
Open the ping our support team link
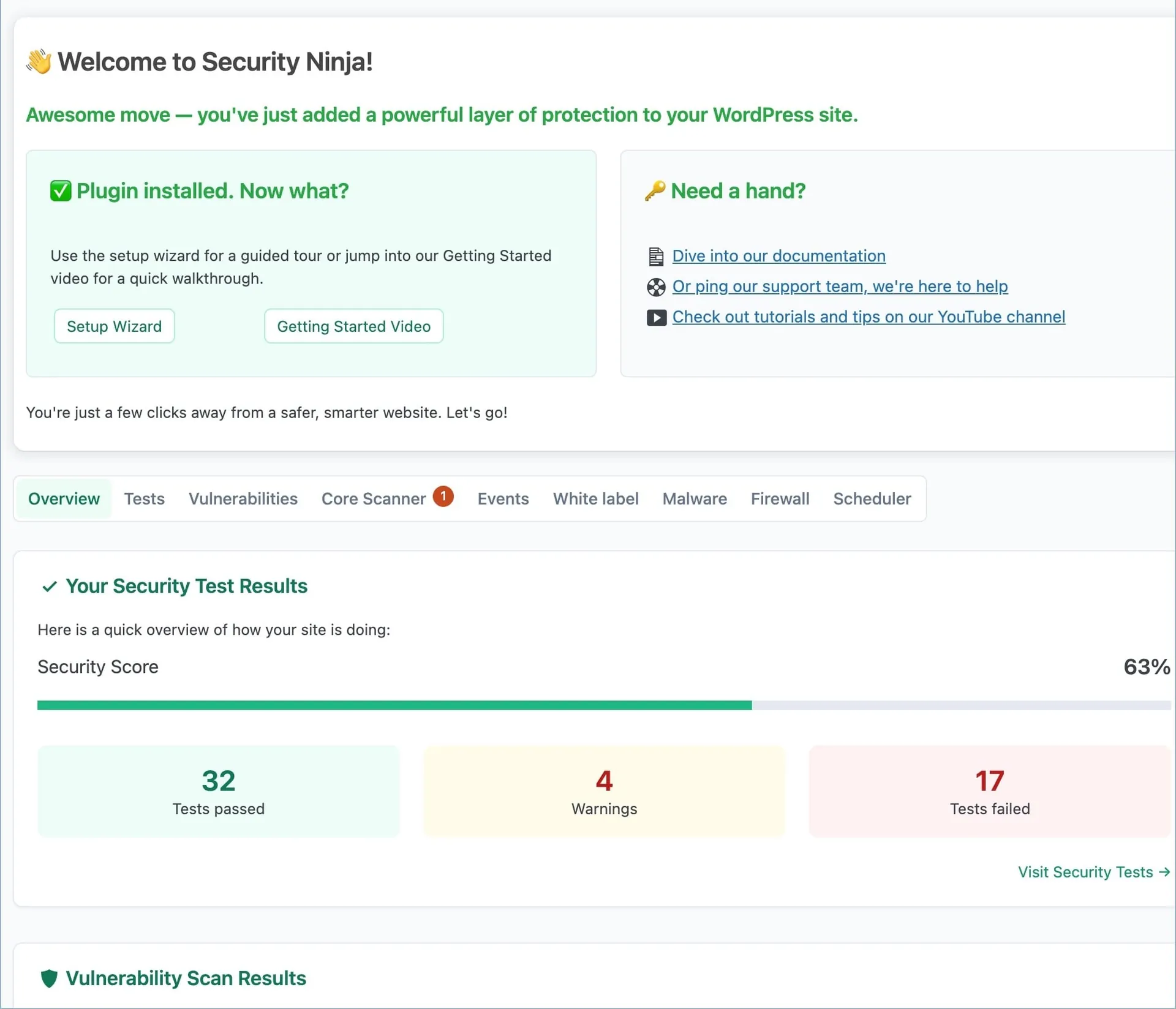click(840, 287)
